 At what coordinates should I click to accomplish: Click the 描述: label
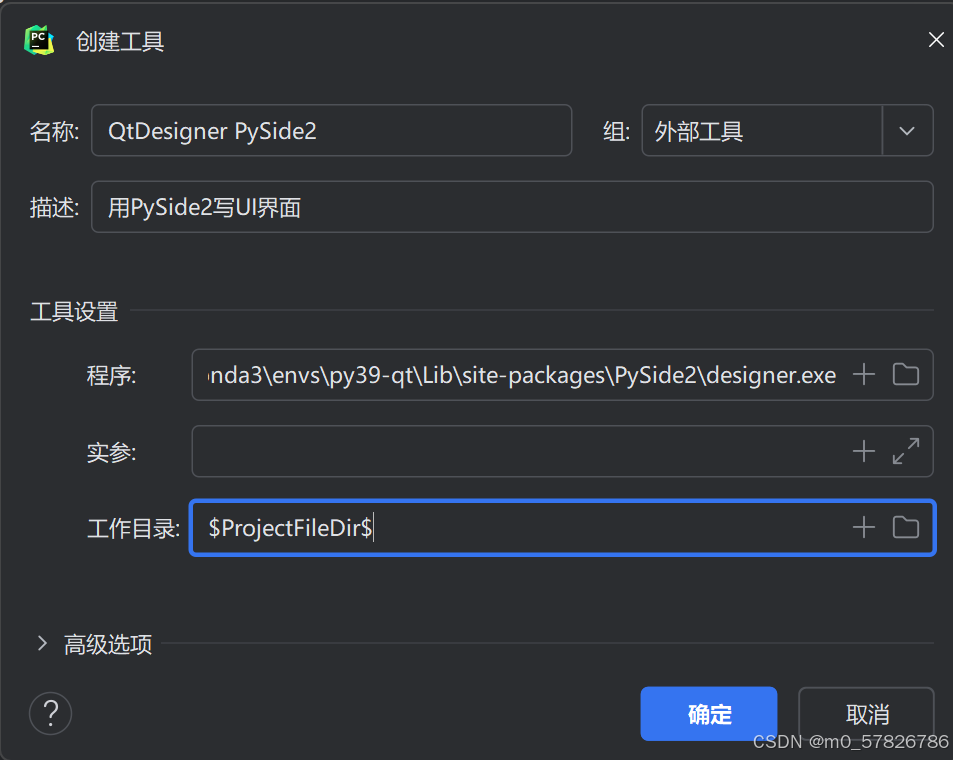coord(54,208)
